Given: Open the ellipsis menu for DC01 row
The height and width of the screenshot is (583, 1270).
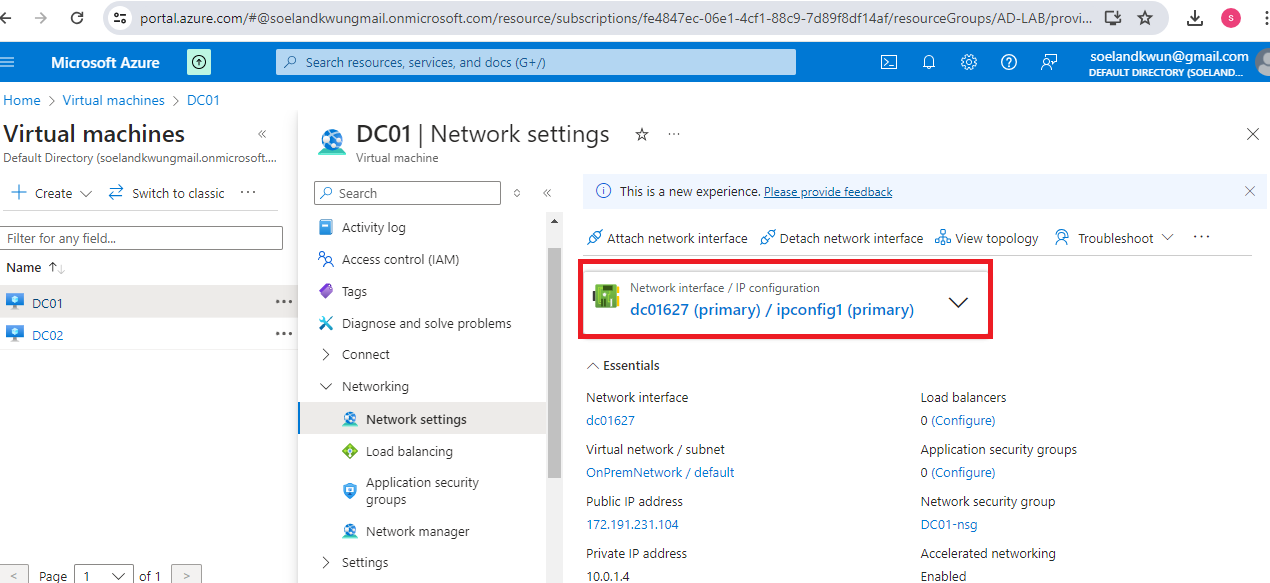Looking at the screenshot, I should click(284, 302).
